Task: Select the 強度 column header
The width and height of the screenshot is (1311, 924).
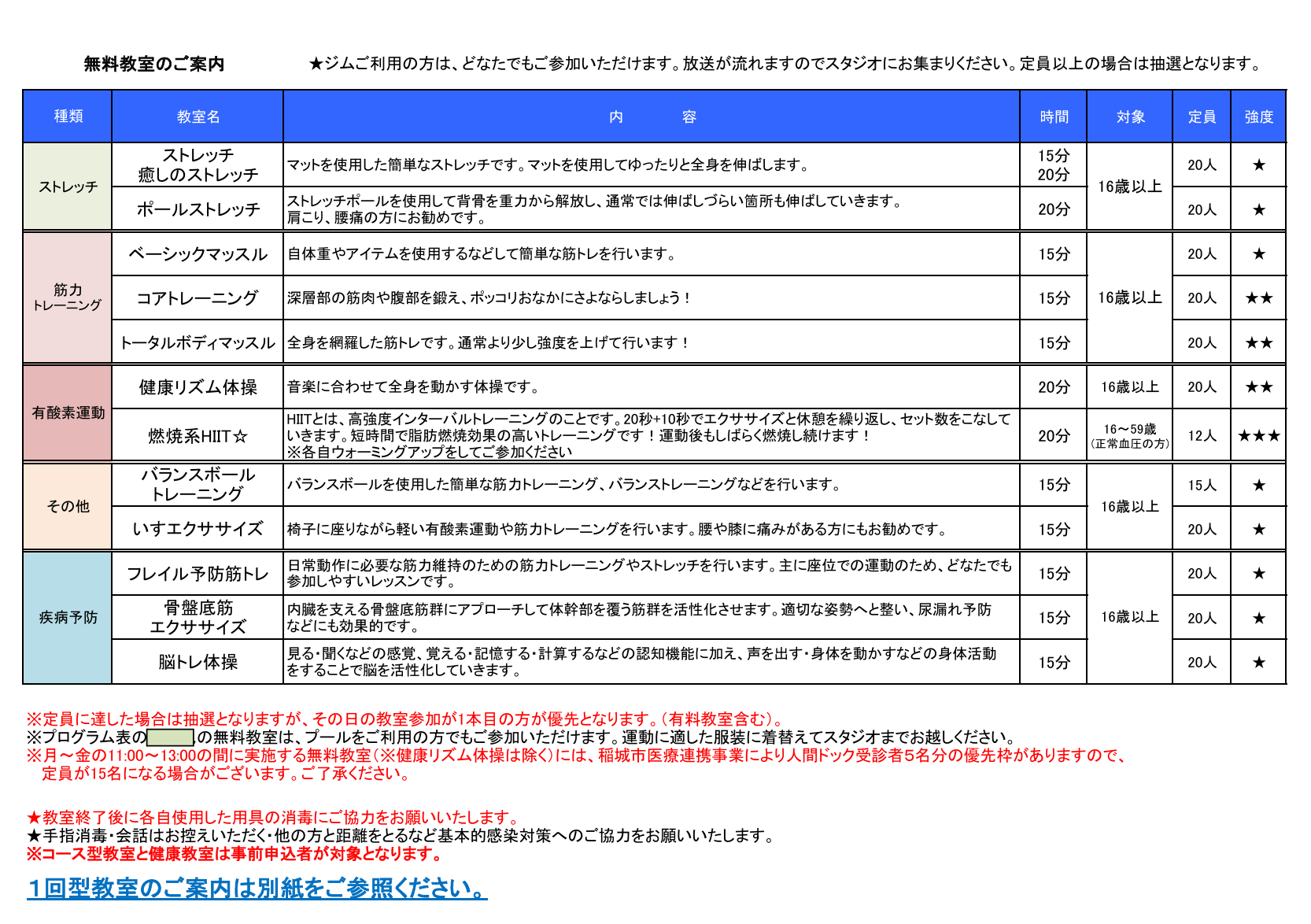Action: (1258, 116)
